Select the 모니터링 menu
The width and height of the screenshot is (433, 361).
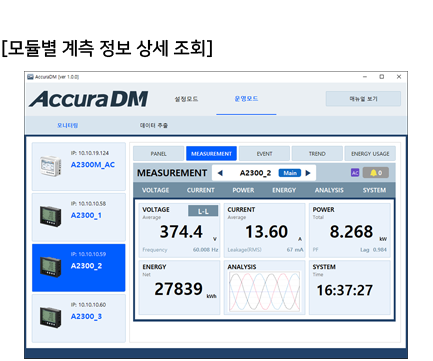67,125
